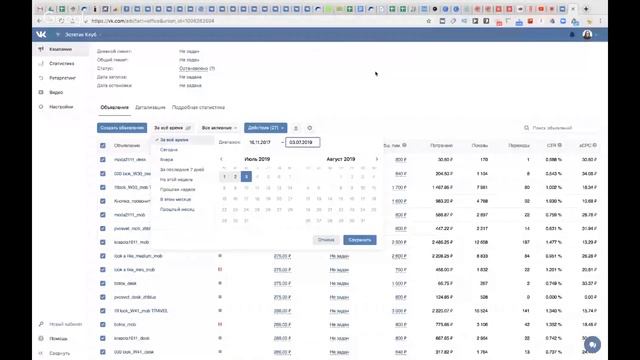The height and width of the screenshot is (360, 640).
Task: Open the За всё время period dropdown
Action: point(173,128)
